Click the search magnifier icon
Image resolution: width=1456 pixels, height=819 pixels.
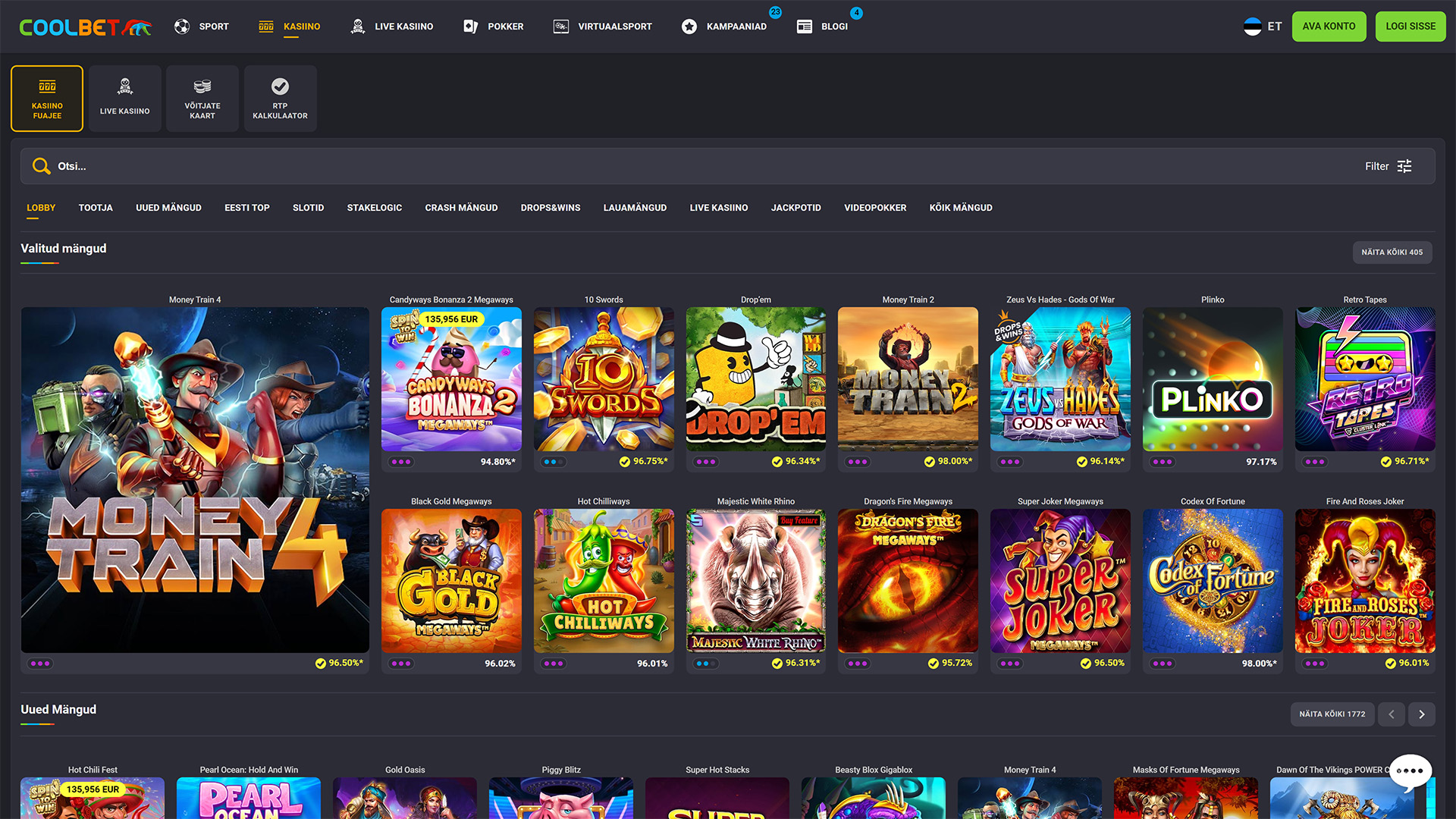41,166
